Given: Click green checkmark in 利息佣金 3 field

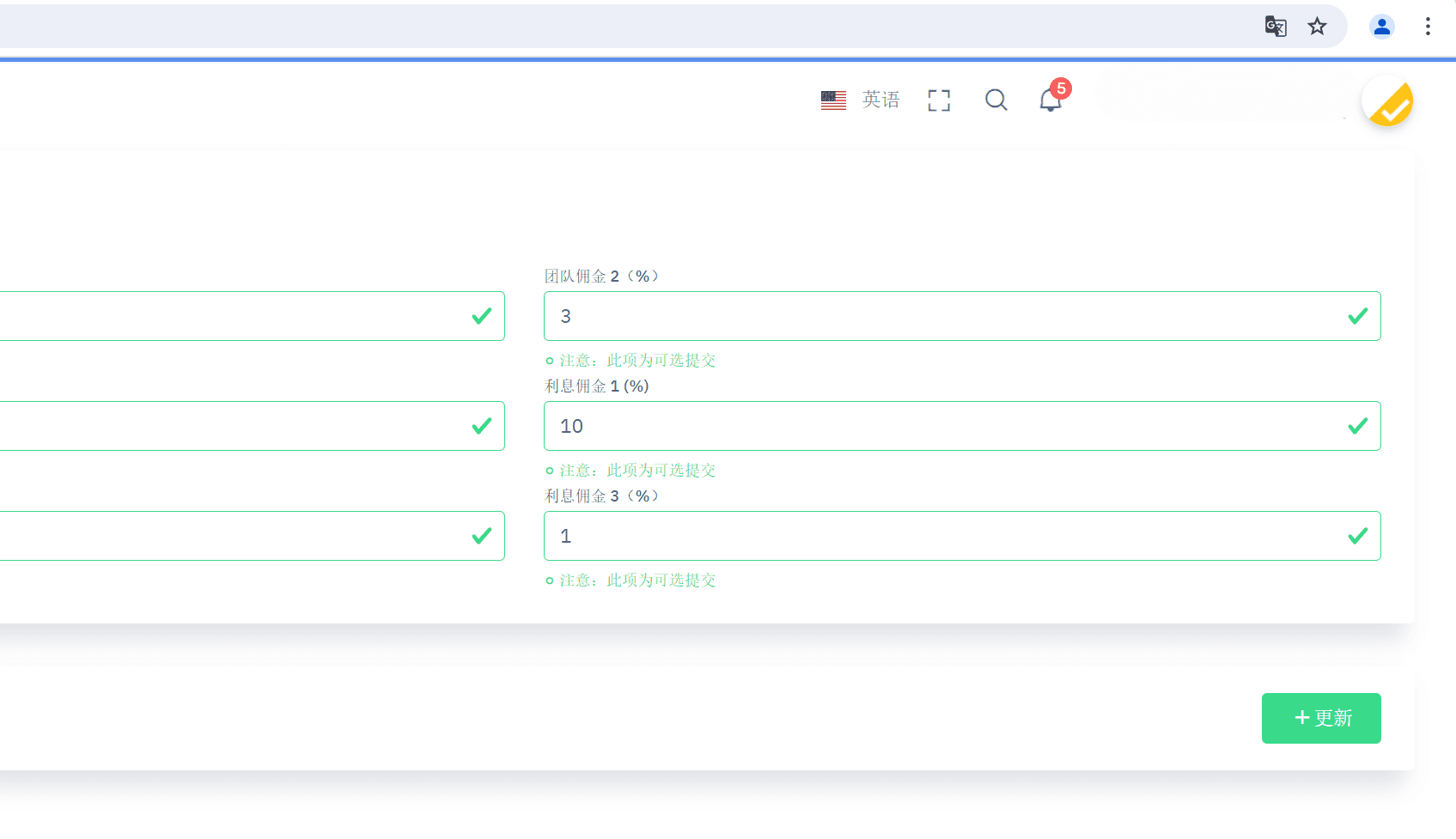Looking at the screenshot, I should coord(1357,536).
